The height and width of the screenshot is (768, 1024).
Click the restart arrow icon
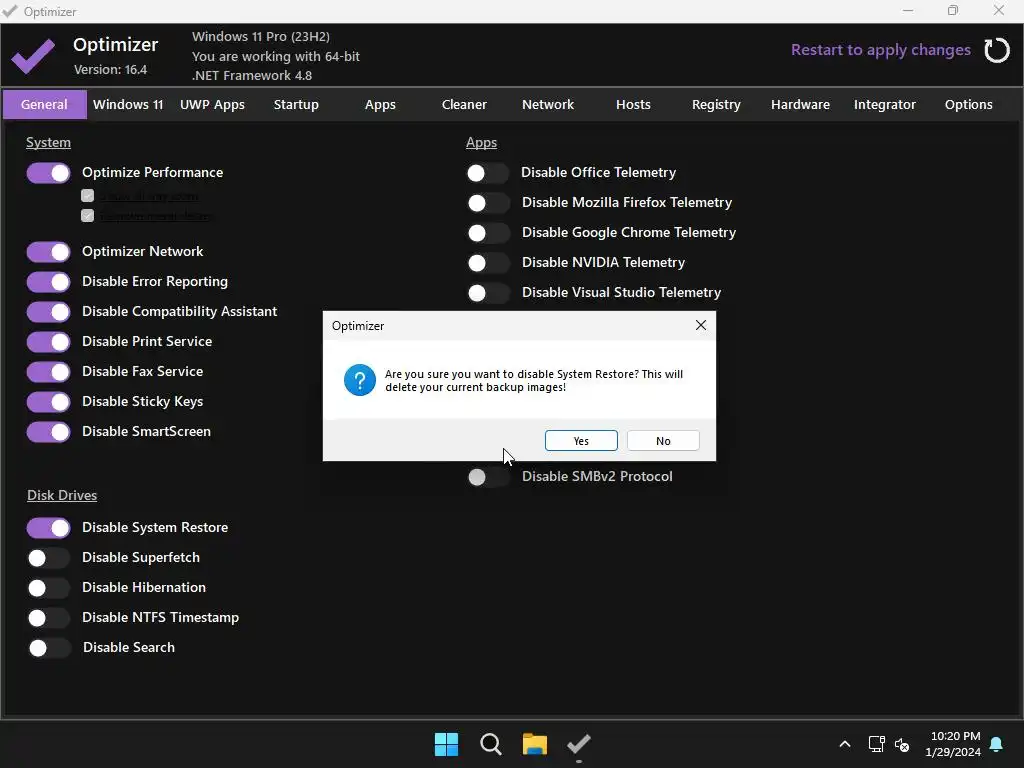997,50
